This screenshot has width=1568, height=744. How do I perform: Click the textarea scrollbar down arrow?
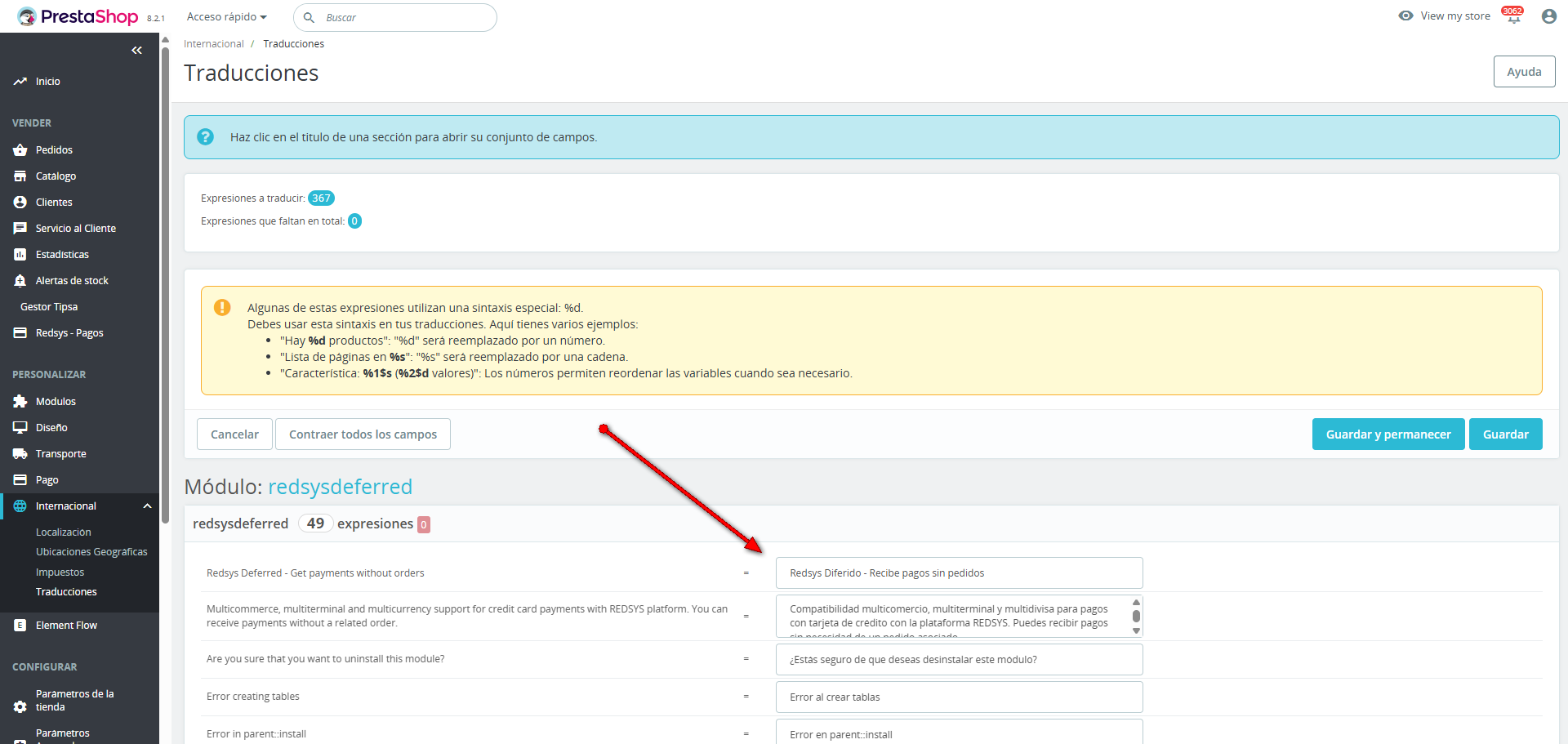tap(1136, 630)
